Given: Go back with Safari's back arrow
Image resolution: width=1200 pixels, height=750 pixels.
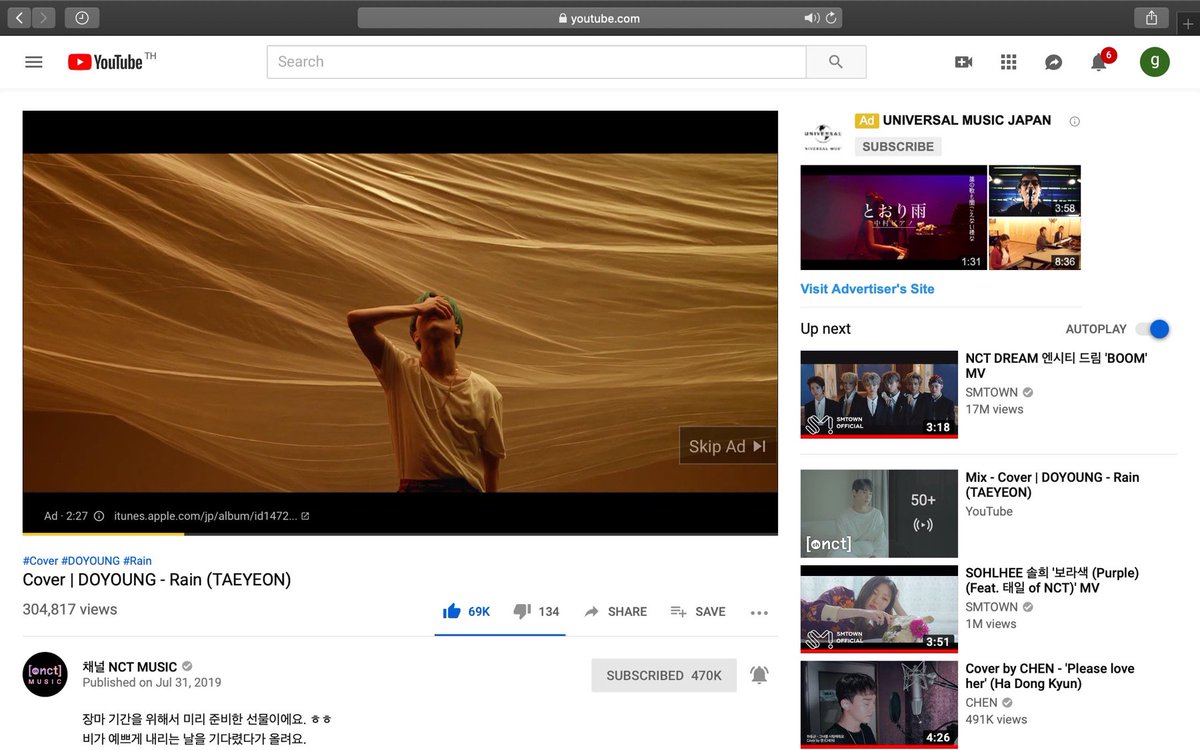Looking at the screenshot, I should [20, 18].
